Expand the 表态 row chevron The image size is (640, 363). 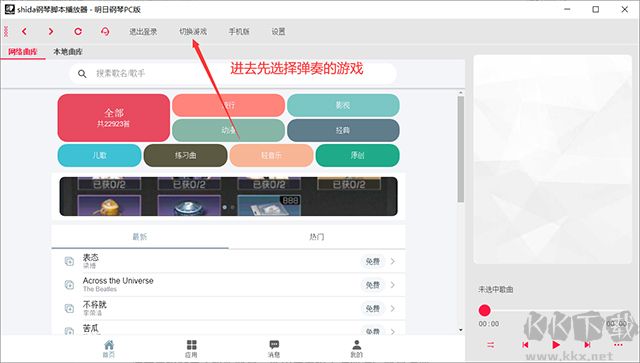pyautogui.click(x=393, y=261)
